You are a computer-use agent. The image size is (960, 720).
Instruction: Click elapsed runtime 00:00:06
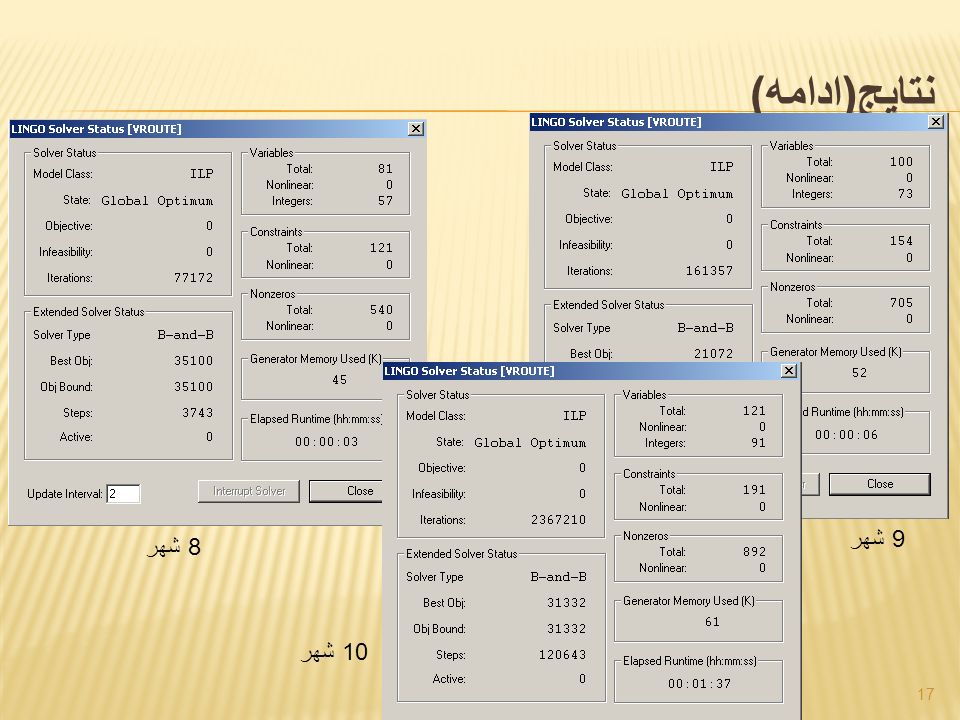846,434
